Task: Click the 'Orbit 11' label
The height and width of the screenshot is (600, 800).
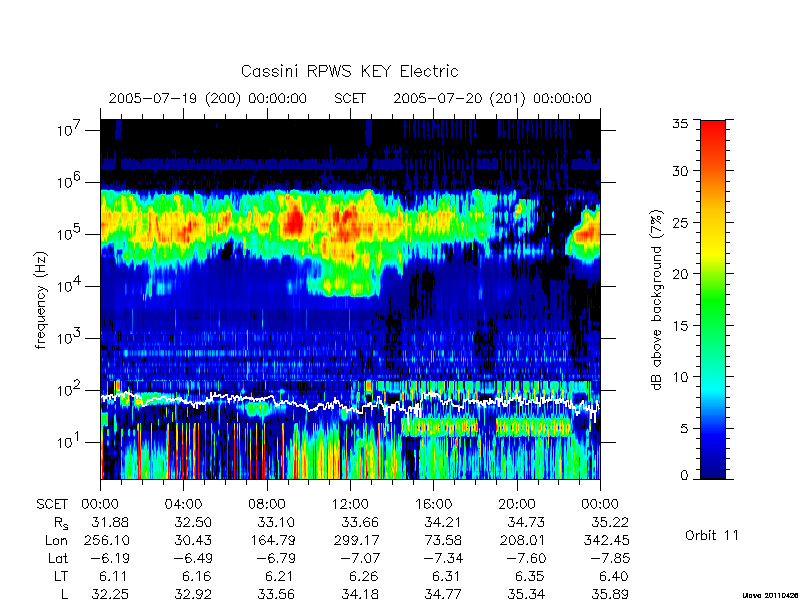Action: point(712,535)
